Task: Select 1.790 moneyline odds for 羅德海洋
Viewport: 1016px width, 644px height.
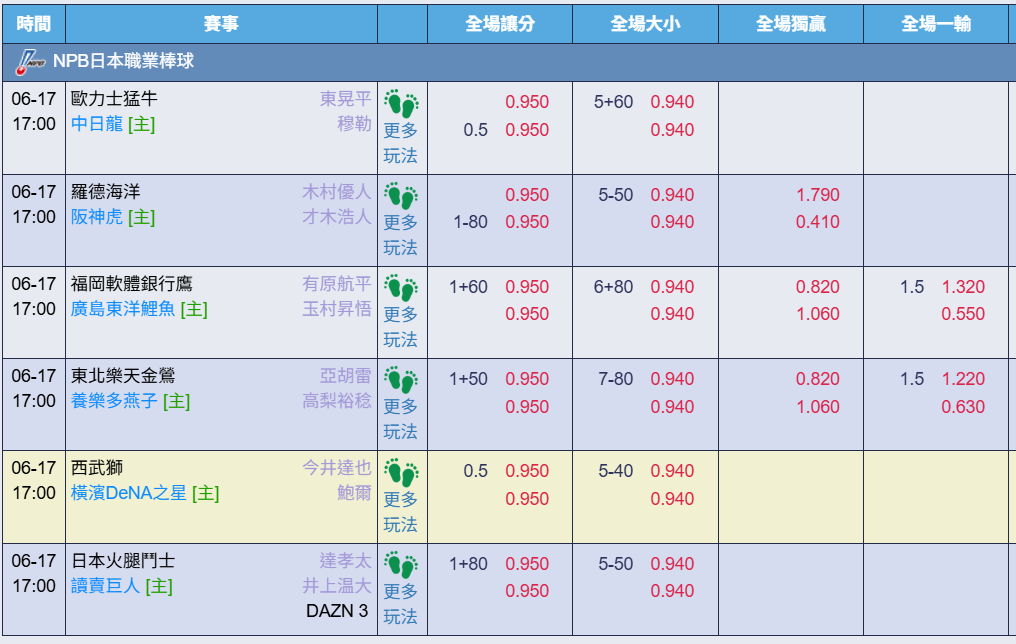Action: (818, 194)
